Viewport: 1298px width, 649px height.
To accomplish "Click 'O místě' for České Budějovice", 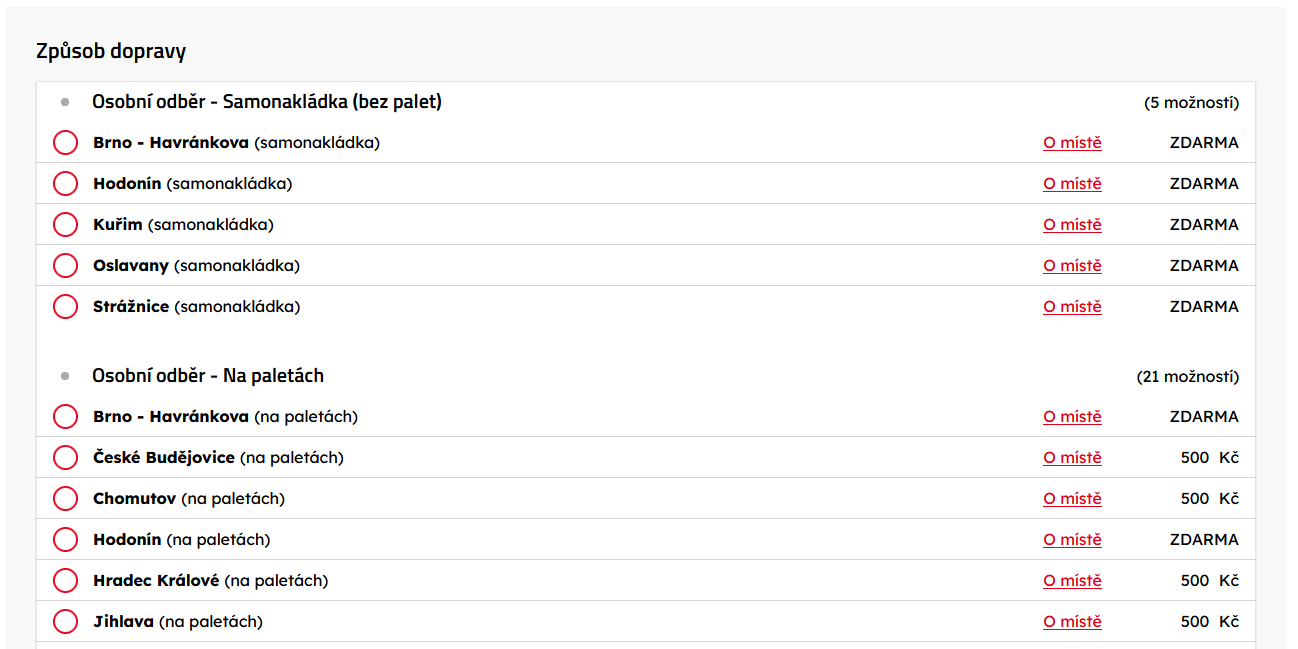I will tap(1072, 458).
